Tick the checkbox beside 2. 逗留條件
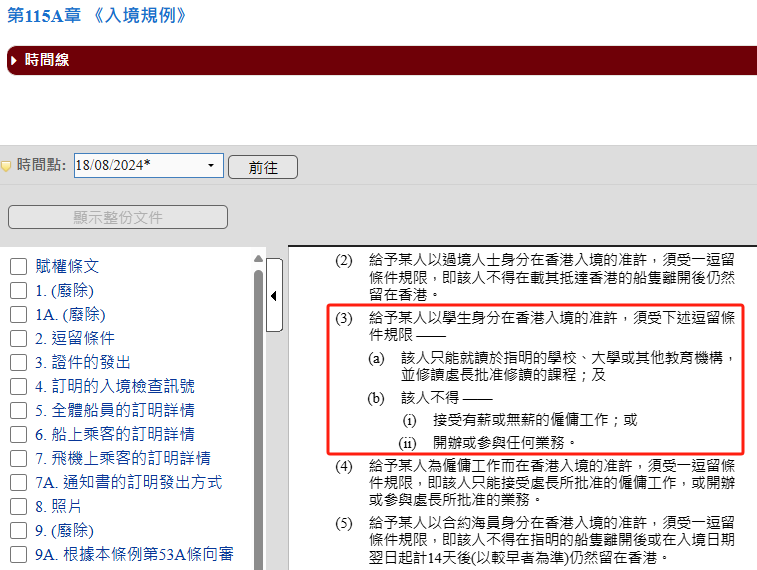 click(x=18, y=338)
